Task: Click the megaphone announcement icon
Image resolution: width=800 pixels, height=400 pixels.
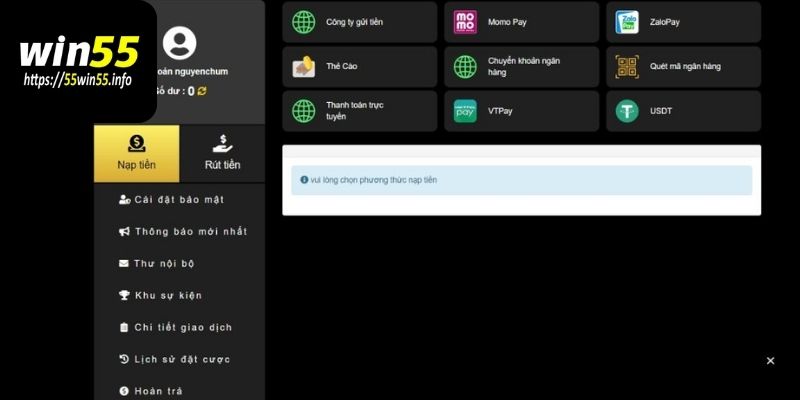Action: (124, 232)
